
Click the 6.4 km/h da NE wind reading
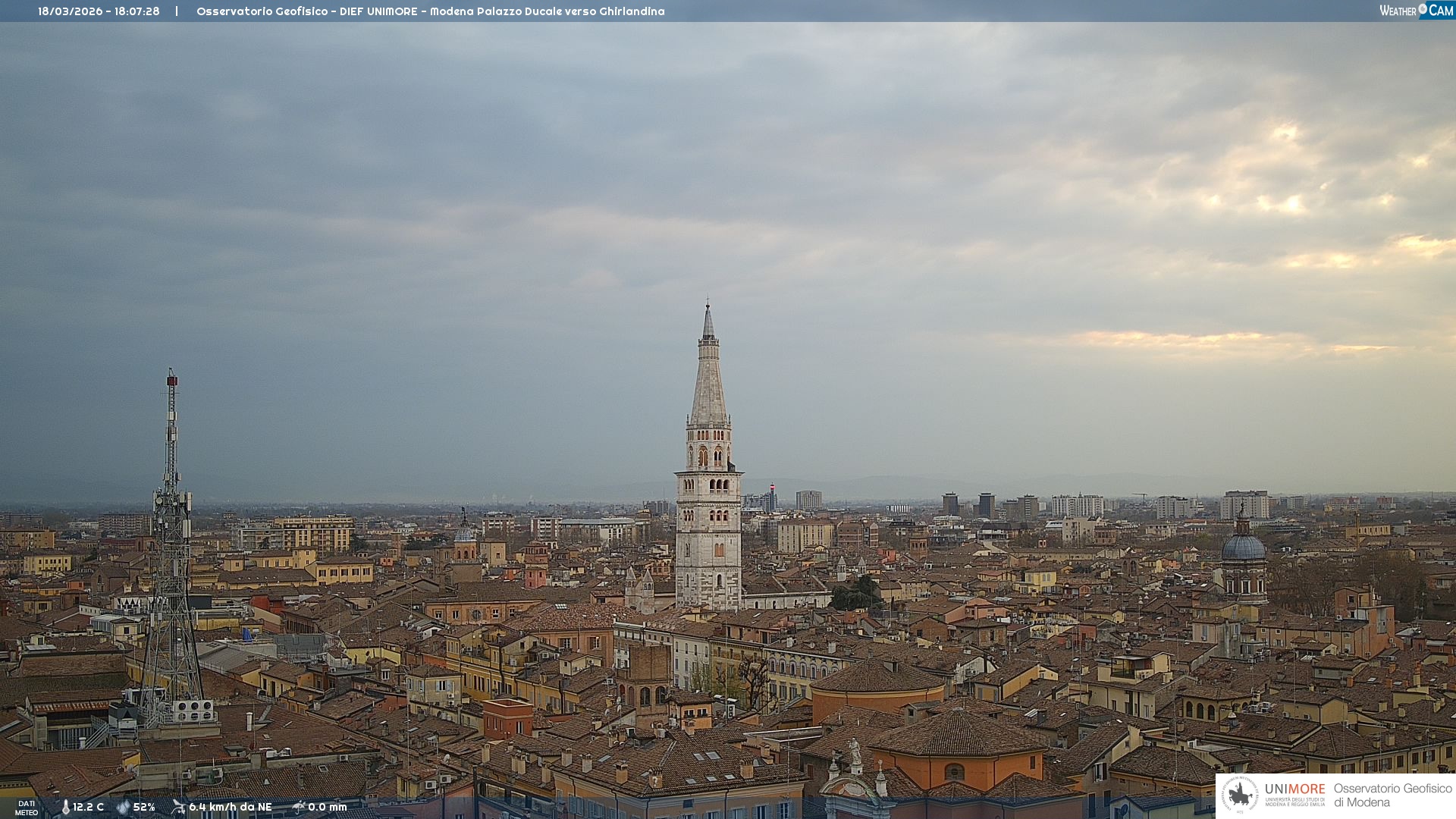230,808
